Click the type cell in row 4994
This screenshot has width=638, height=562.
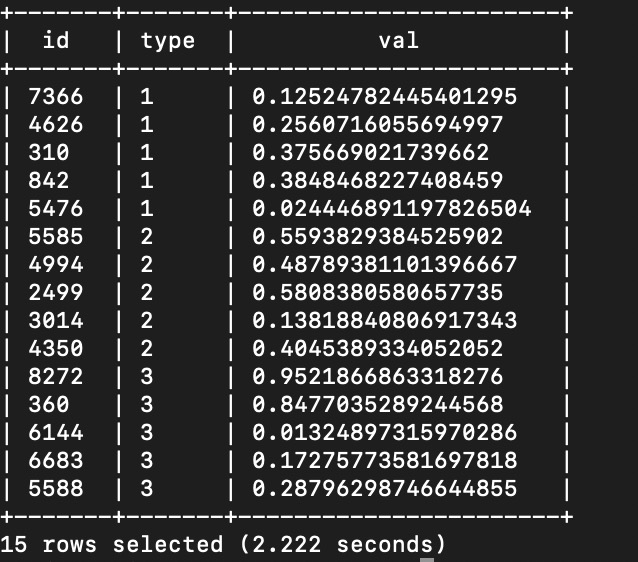pyautogui.click(x=147, y=265)
